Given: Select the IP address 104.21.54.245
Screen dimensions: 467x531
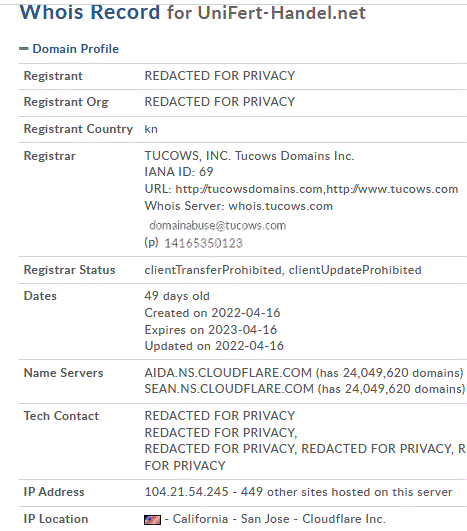Looking at the screenshot, I should pos(187,492).
